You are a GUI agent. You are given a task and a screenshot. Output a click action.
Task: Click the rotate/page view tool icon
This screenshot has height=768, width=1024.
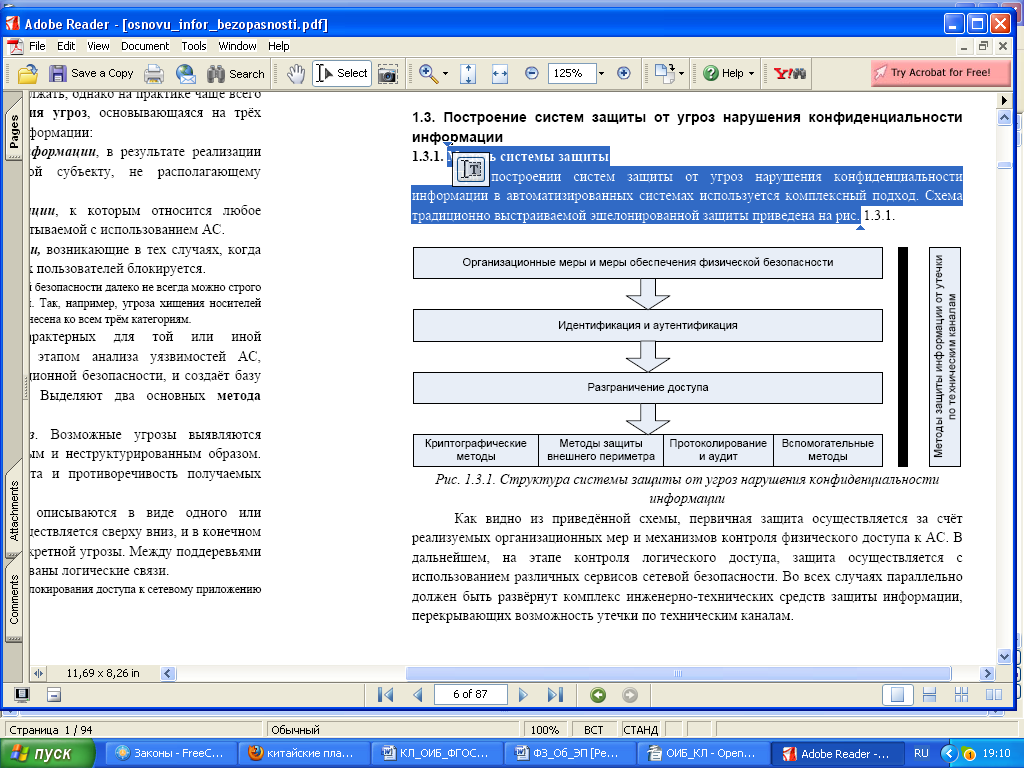click(x=664, y=73)
